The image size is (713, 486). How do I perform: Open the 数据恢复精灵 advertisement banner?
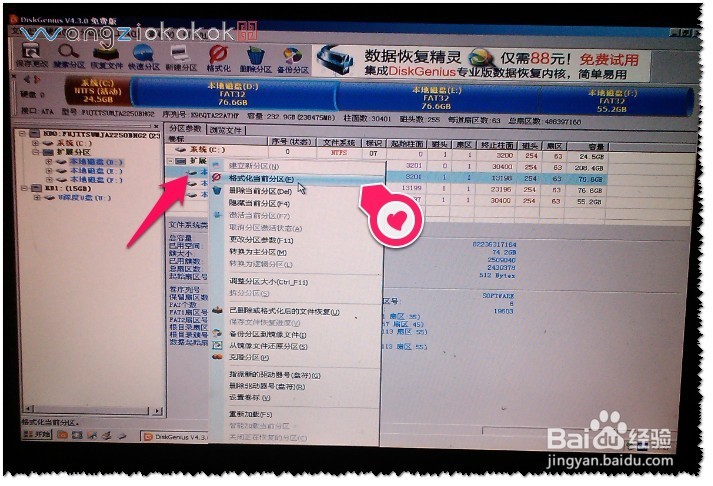(482, 64)
